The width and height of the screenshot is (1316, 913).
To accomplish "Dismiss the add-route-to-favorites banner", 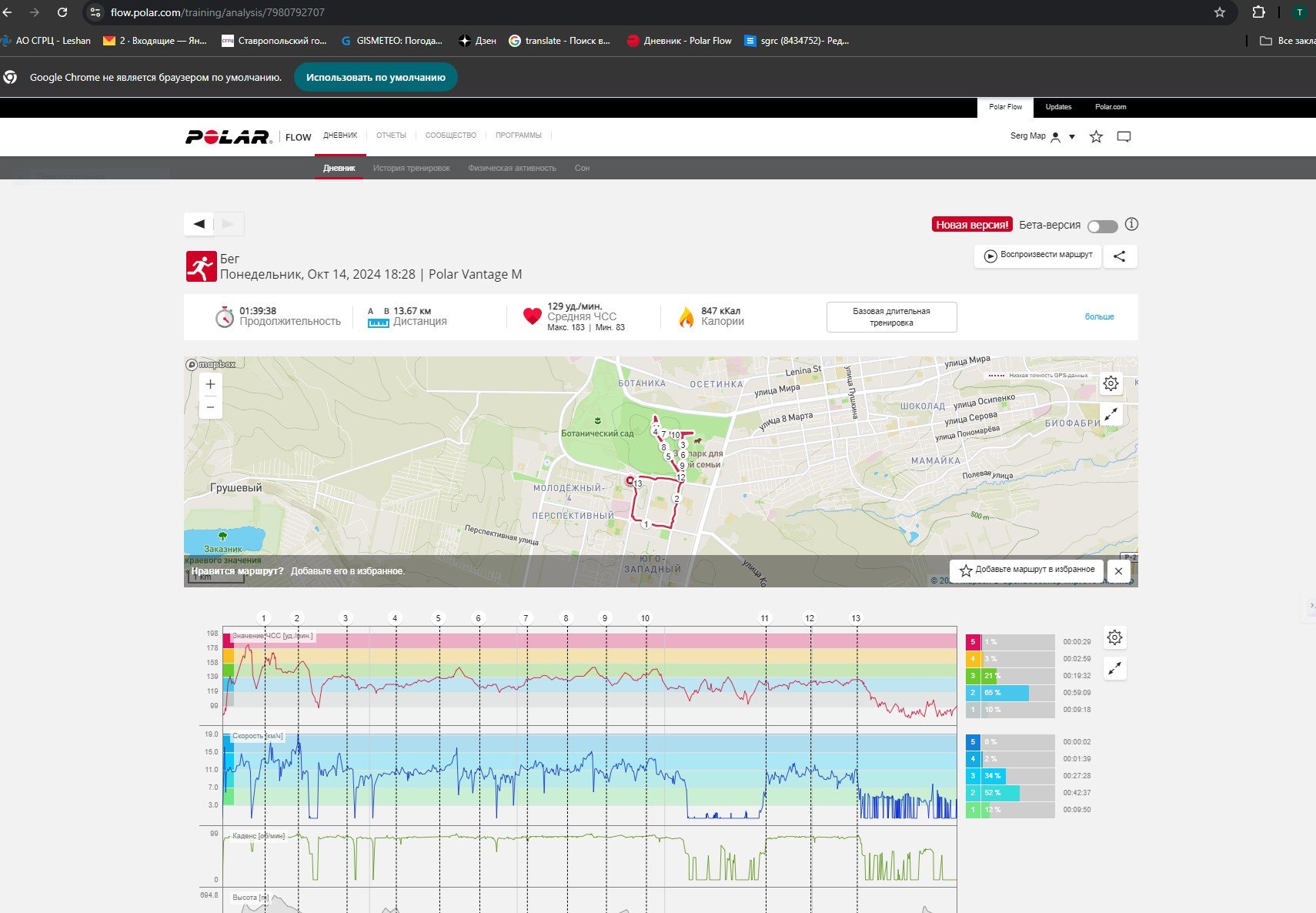I will coord(1118,570).
